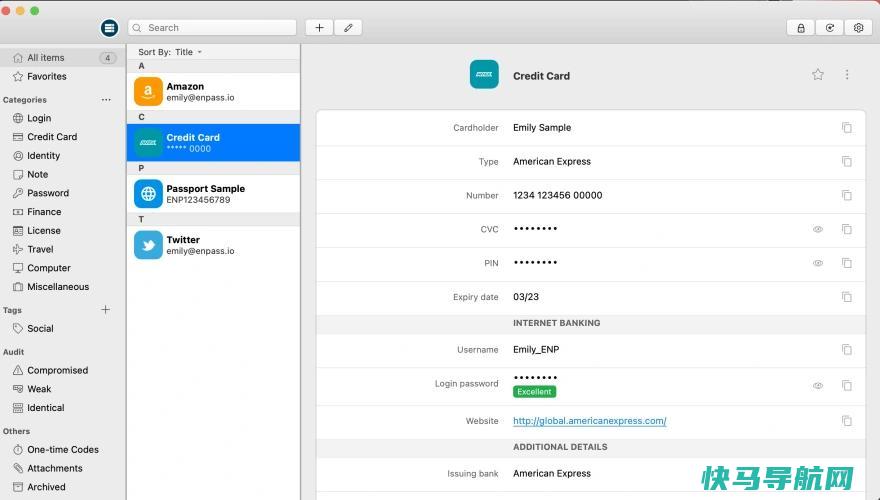Open Attachments section
The height and width of the screenshot is (500, 880).
pos(62,468)
